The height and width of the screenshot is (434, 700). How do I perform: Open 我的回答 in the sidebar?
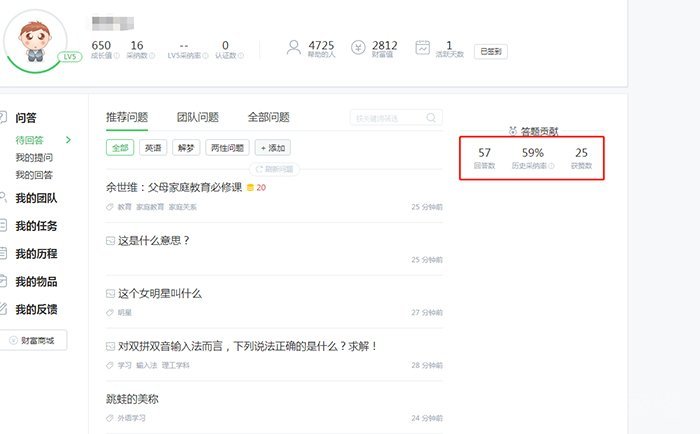coord(34,175)
